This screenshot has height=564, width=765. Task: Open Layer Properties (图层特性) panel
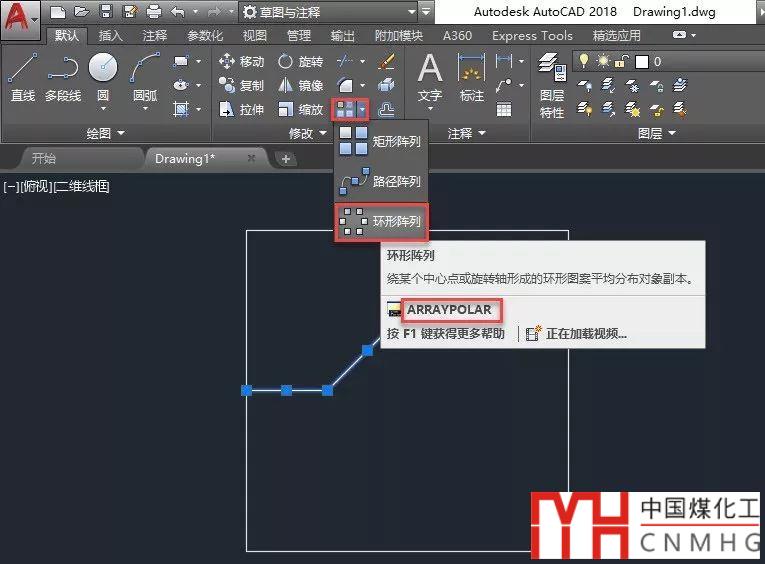552,86
